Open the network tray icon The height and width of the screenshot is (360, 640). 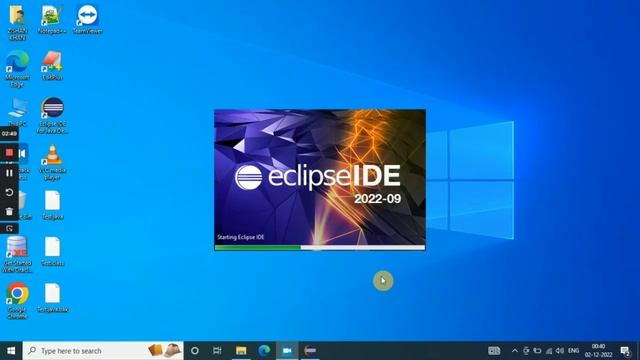pos(549,351)
